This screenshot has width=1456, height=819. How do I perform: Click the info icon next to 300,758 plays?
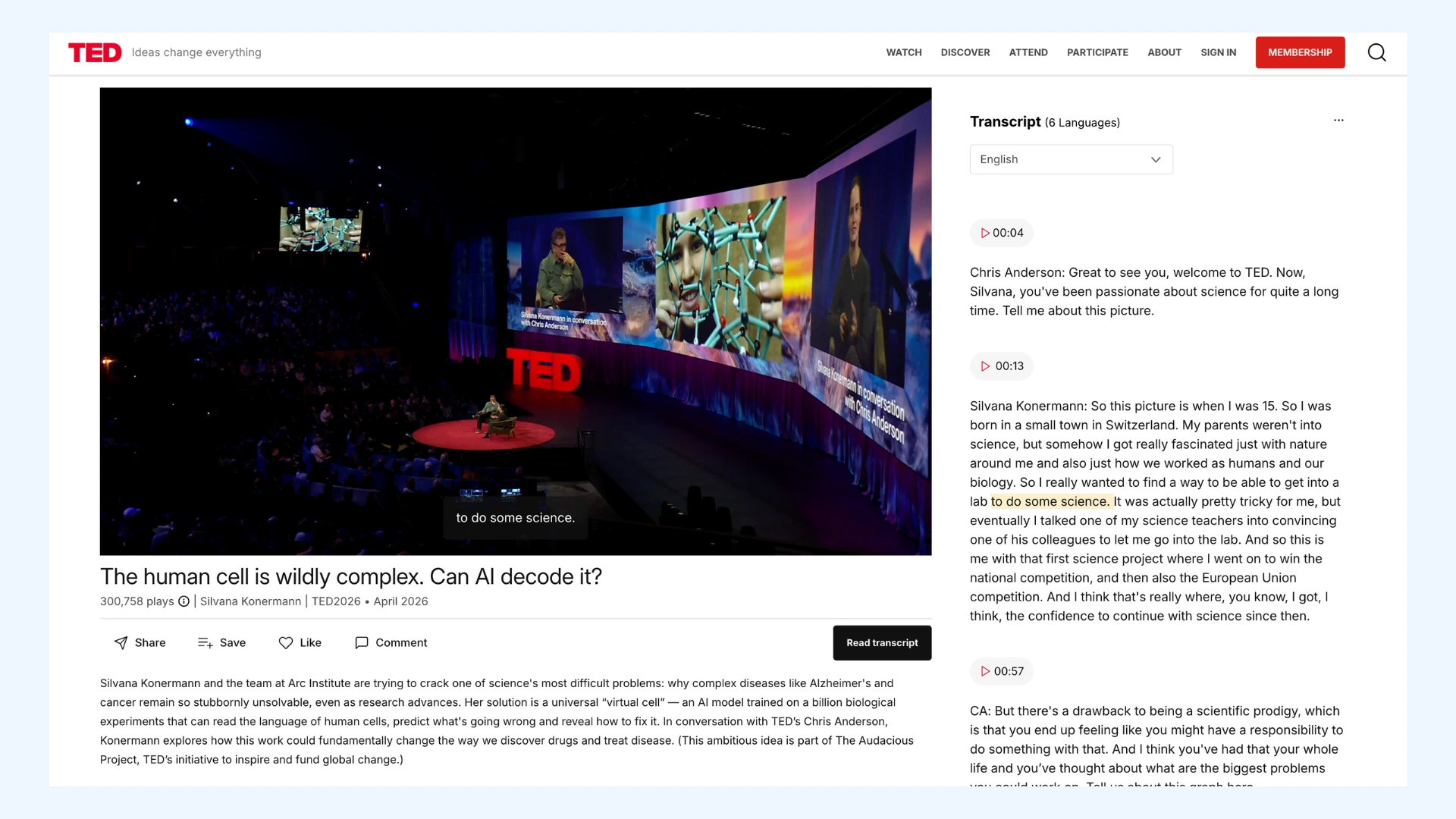(x=184, y=601)
